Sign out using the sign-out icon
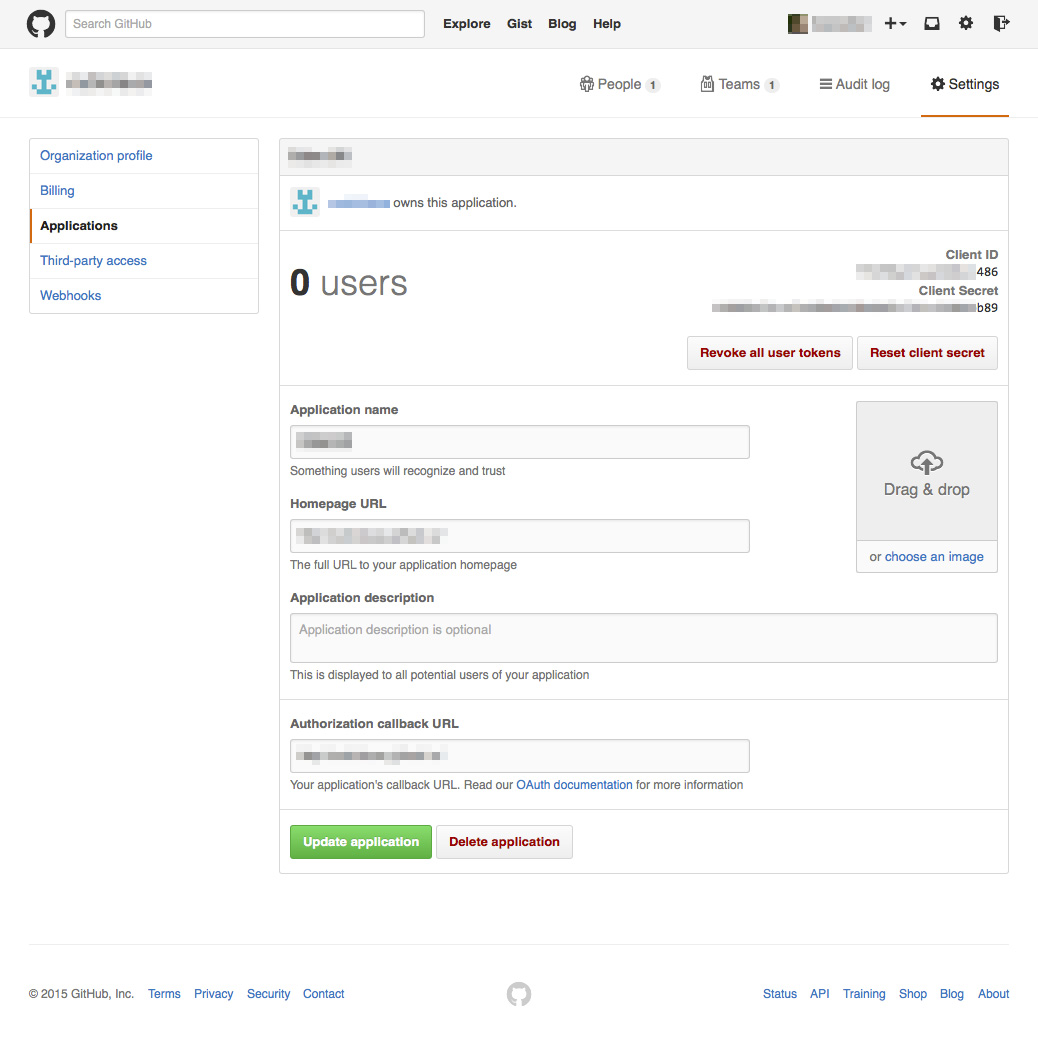The width and height of the screenshot is (1038, 1043). point(1001,23)
